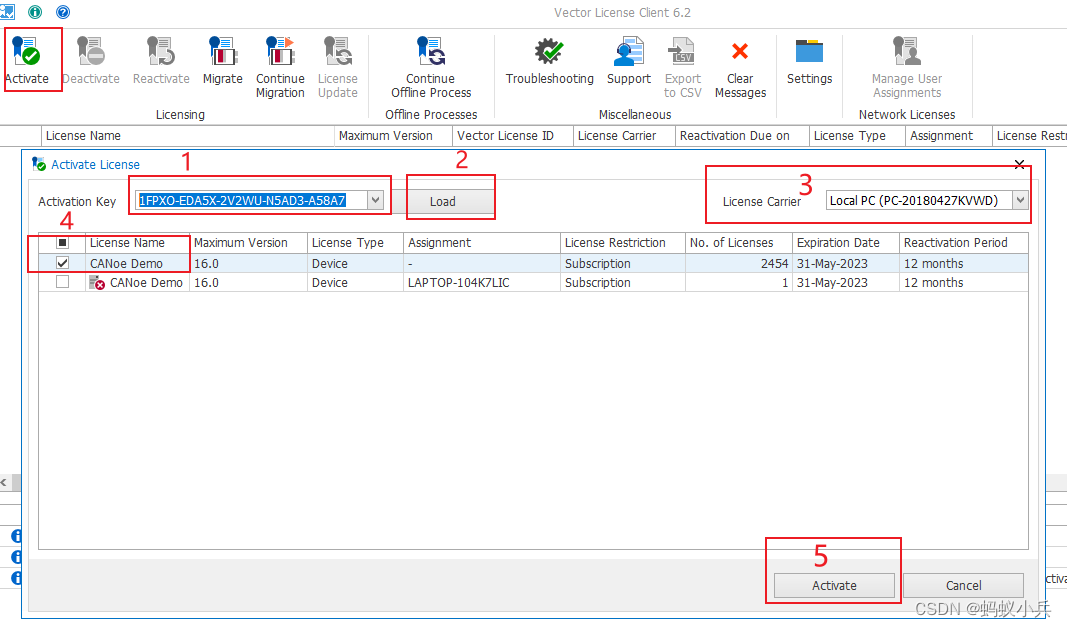Click the License Carrier Local PC field
Screen dimensions: 1067x627
pos(919,200)
